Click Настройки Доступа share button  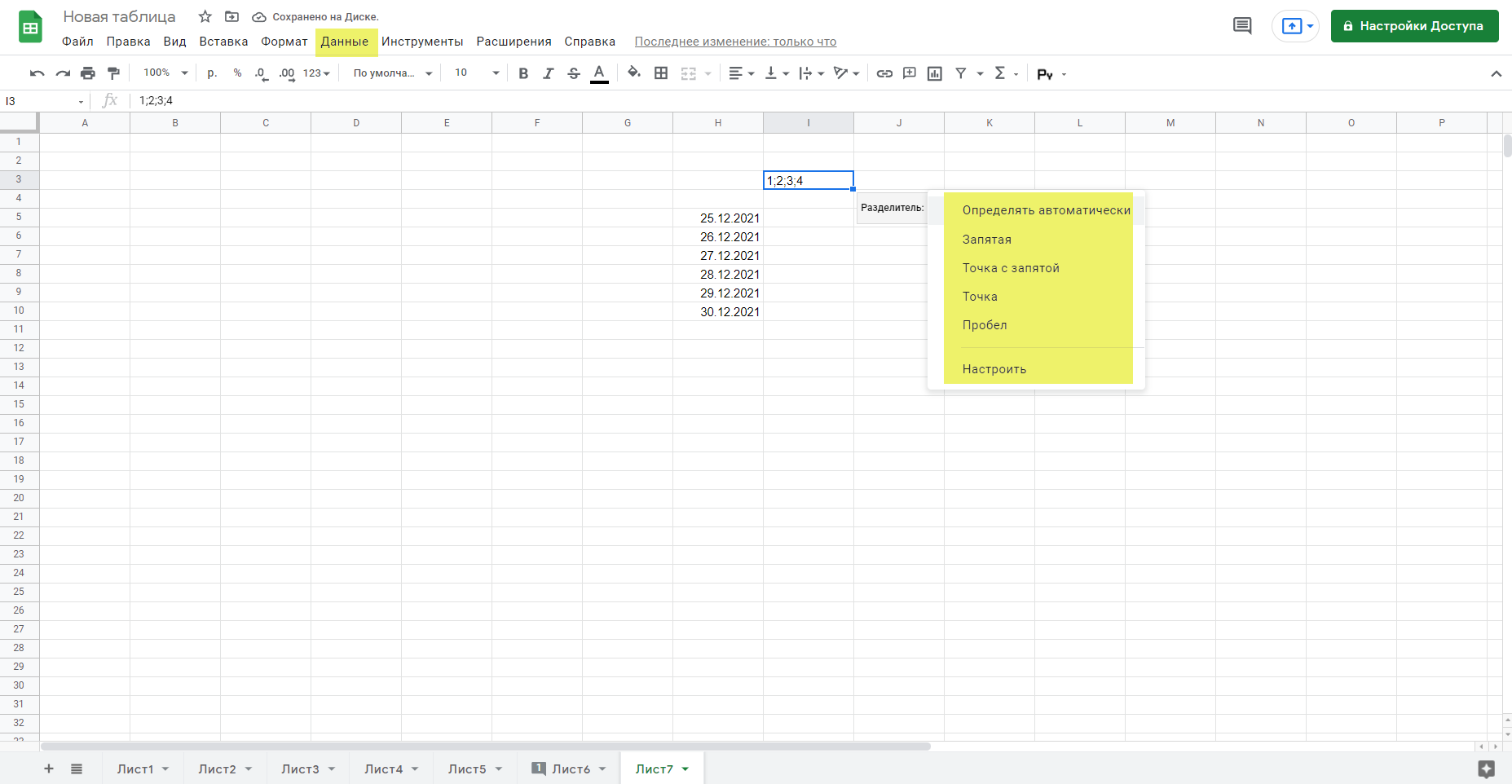pos(1414,26)
